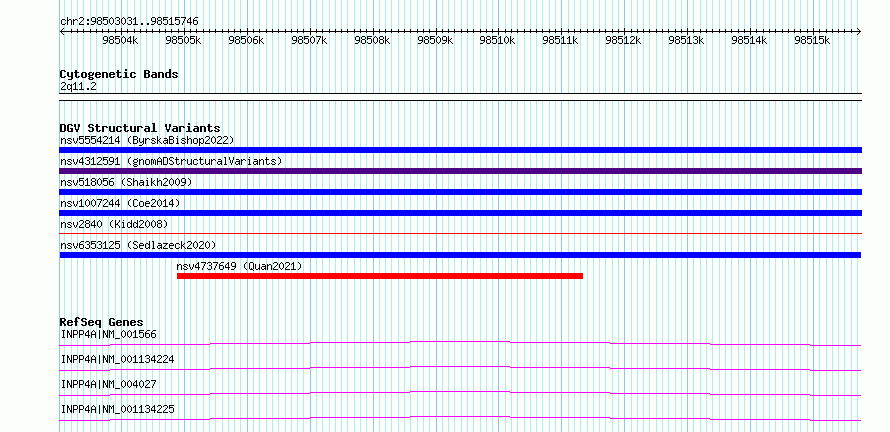The width and height of the screenshot is (890, 432).
Task: Click the left arrowhead of the ruler
Action: point(62,31)
